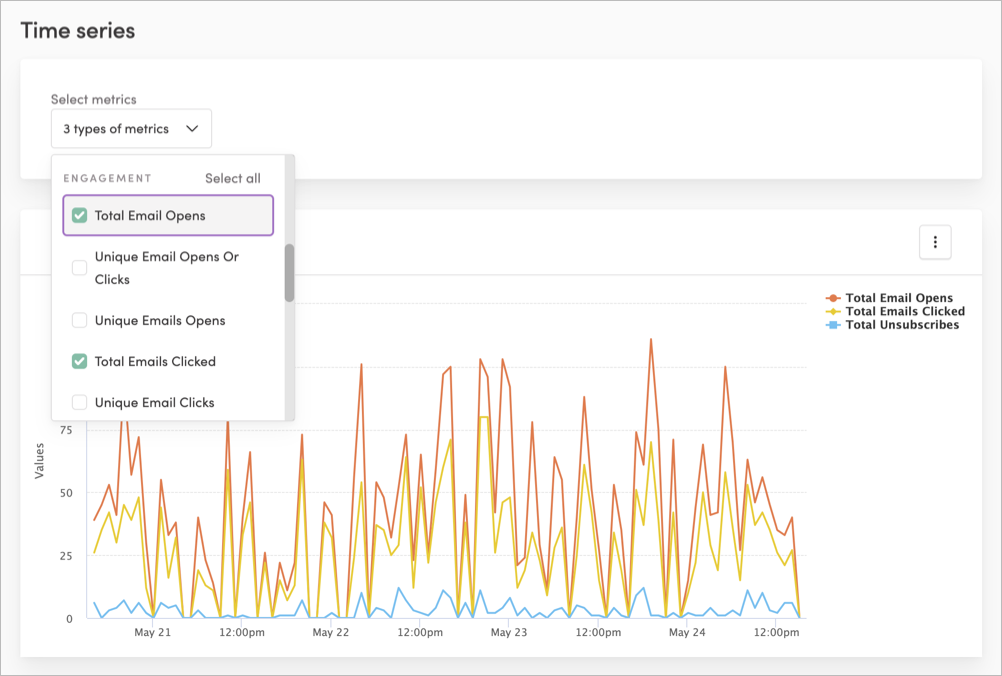Image resolution: width=1002 pixels, height=676 pixels.
Task: Click the Total Unsubscribes legend label text
Action: click(x=905, y=325)
